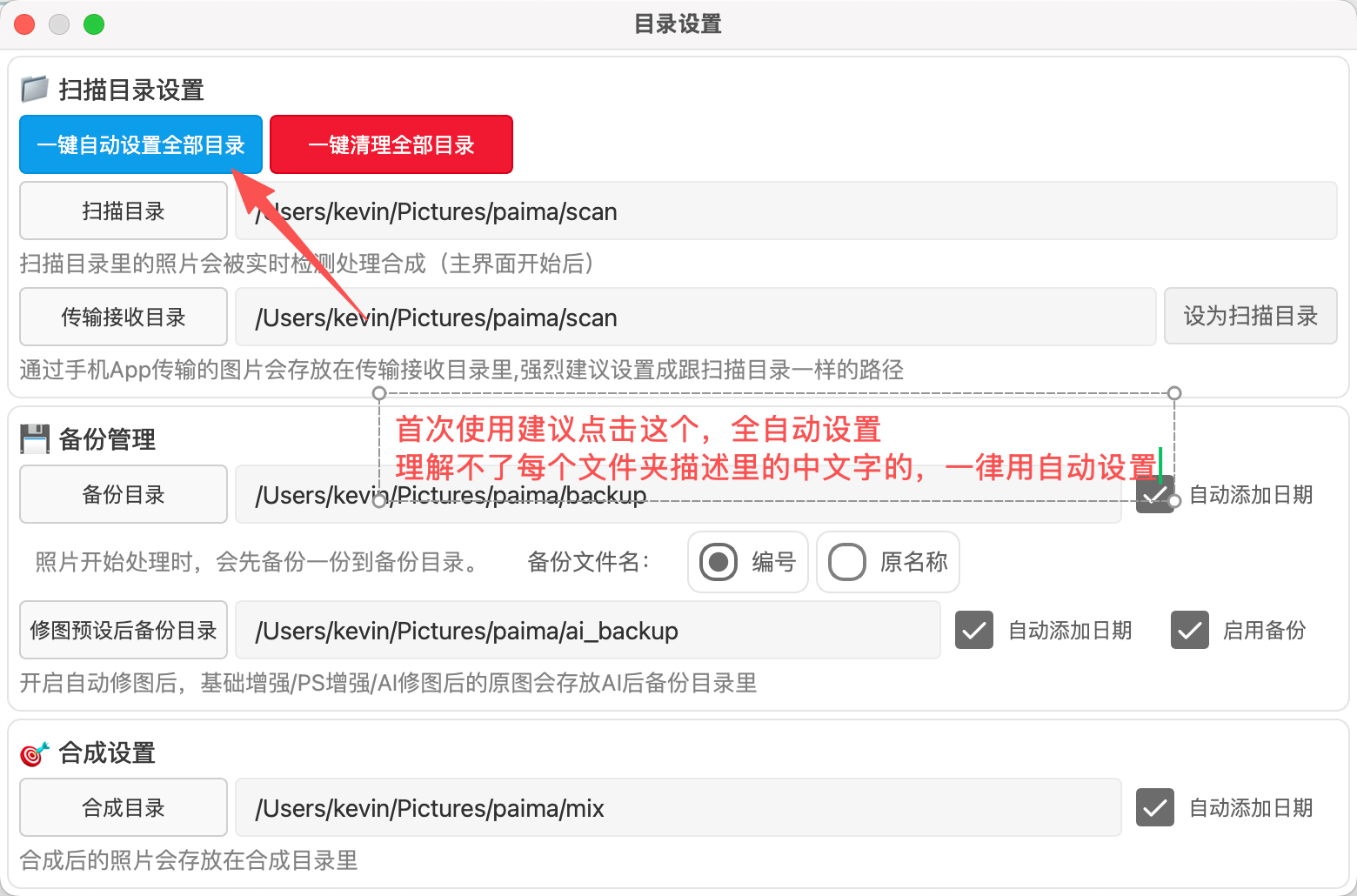The height and width of the screenshot is (896, 1357).
Task: Toggle 自动添加日期 checkbox for ai_backup path
Action: (974, 631)
